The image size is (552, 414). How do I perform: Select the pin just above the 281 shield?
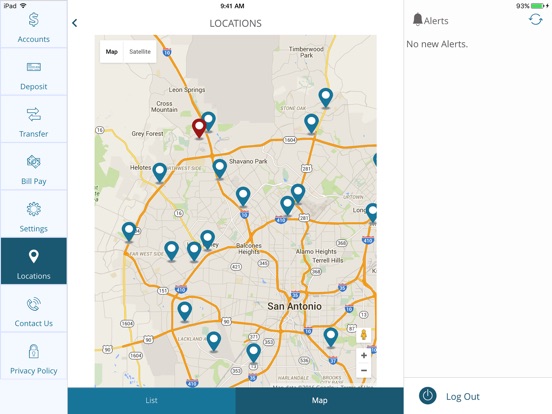(x=298, y=194)
